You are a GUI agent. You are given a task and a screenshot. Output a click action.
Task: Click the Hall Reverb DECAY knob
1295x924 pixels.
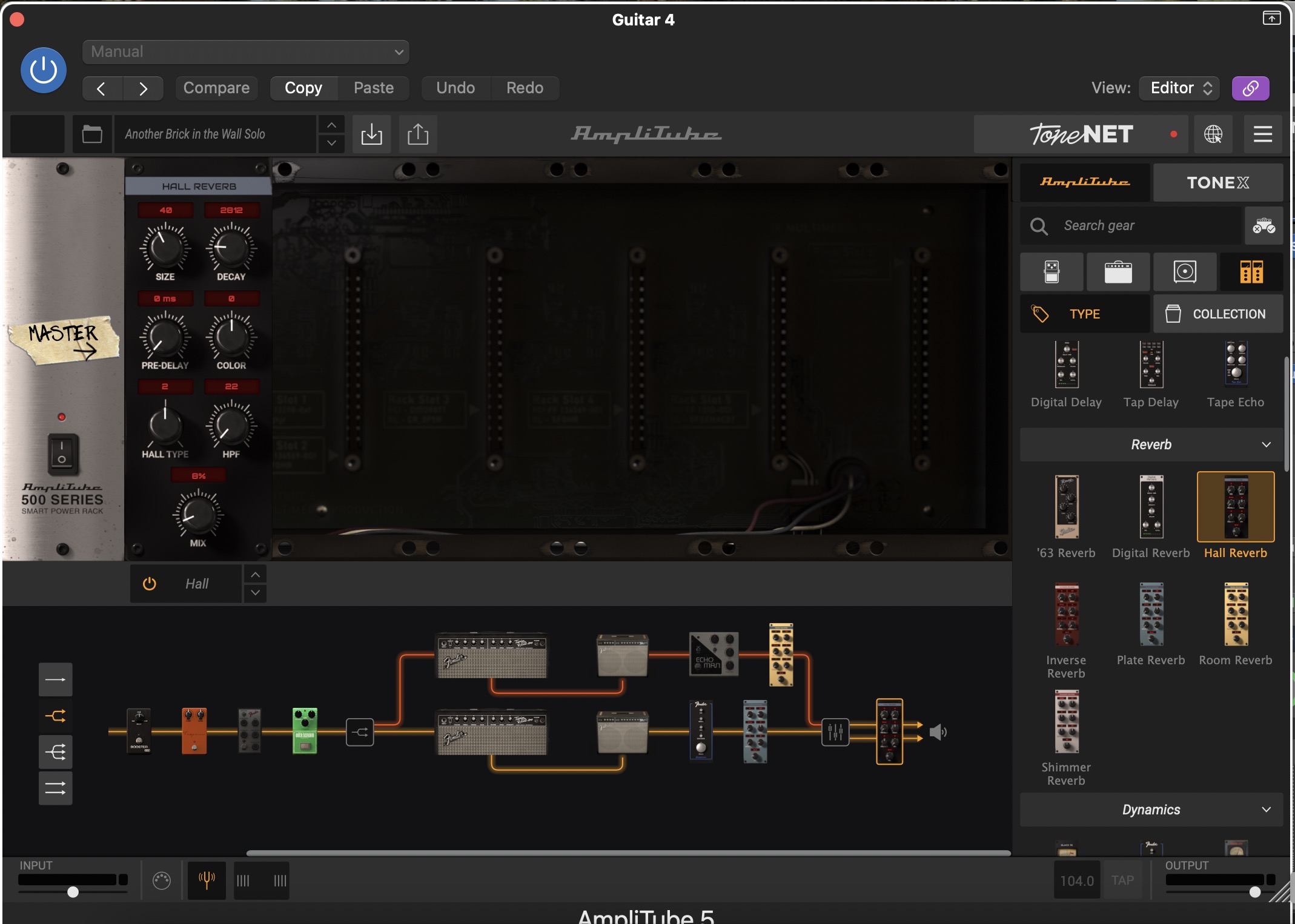(x=231, y=248)
